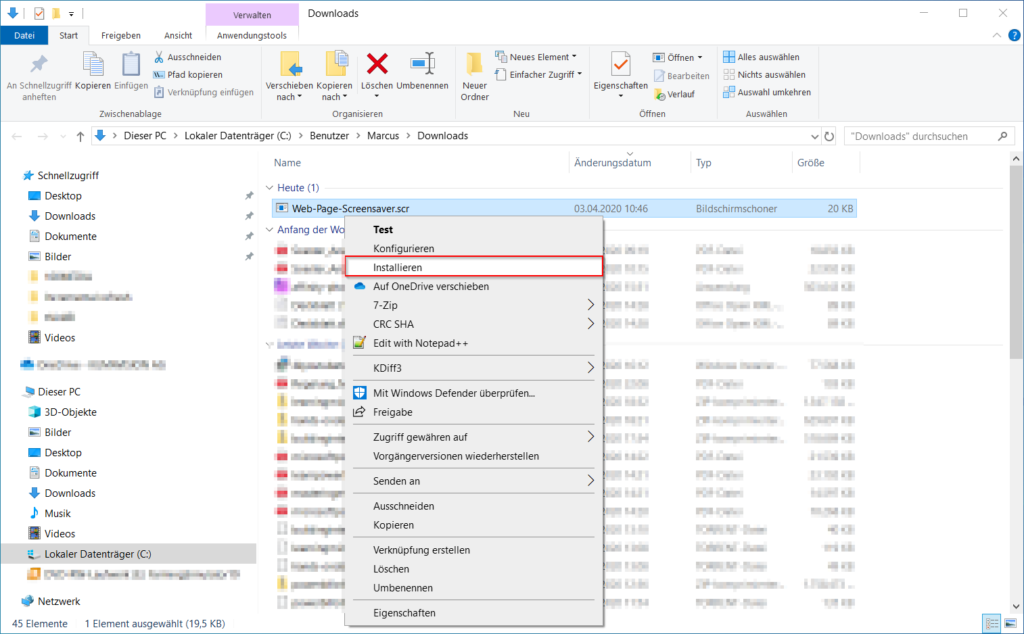Expand the KDiff3 submenu
The width and height of the screenshot is (1024, 634).
coord(473,368)
